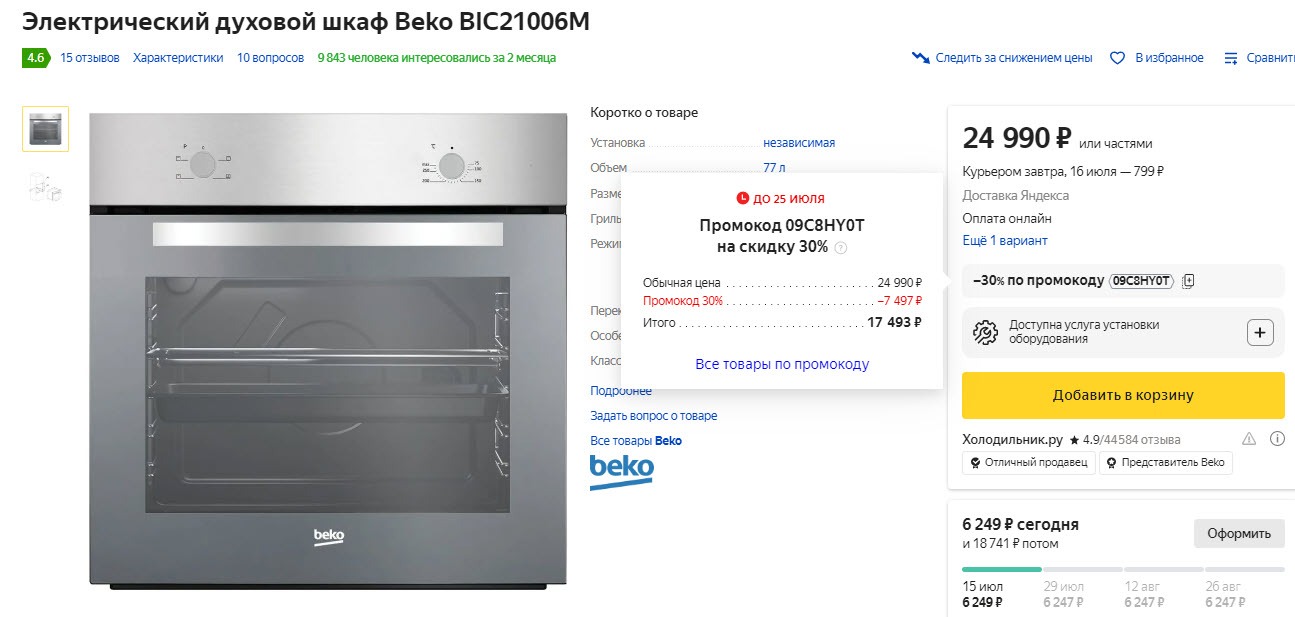The width and height of the screenshot is (1295, 617).
Task: Expand product details via Подробнее
Action: (x=620, y=390)
